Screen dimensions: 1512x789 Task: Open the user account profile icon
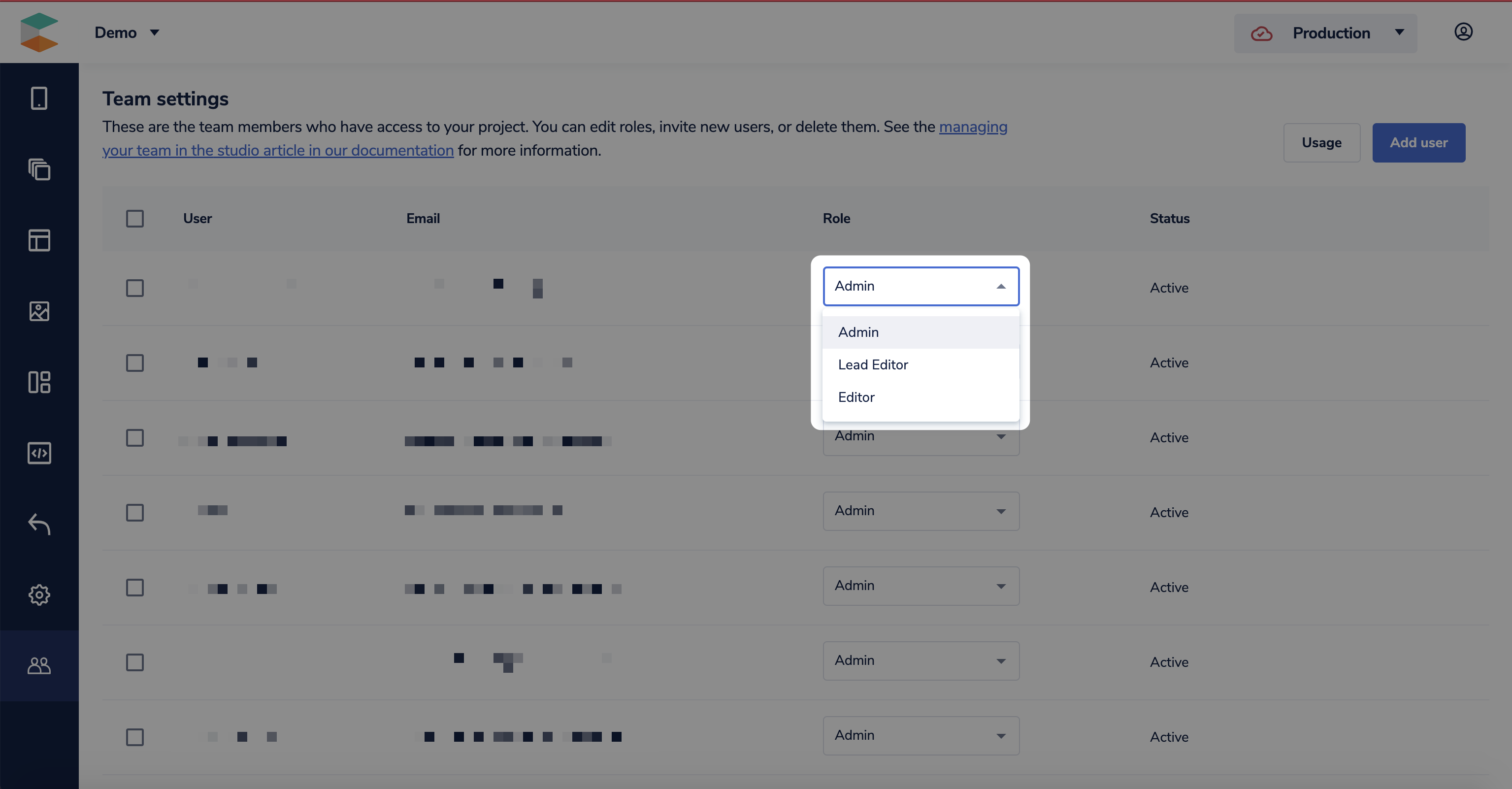point(1463,32)
